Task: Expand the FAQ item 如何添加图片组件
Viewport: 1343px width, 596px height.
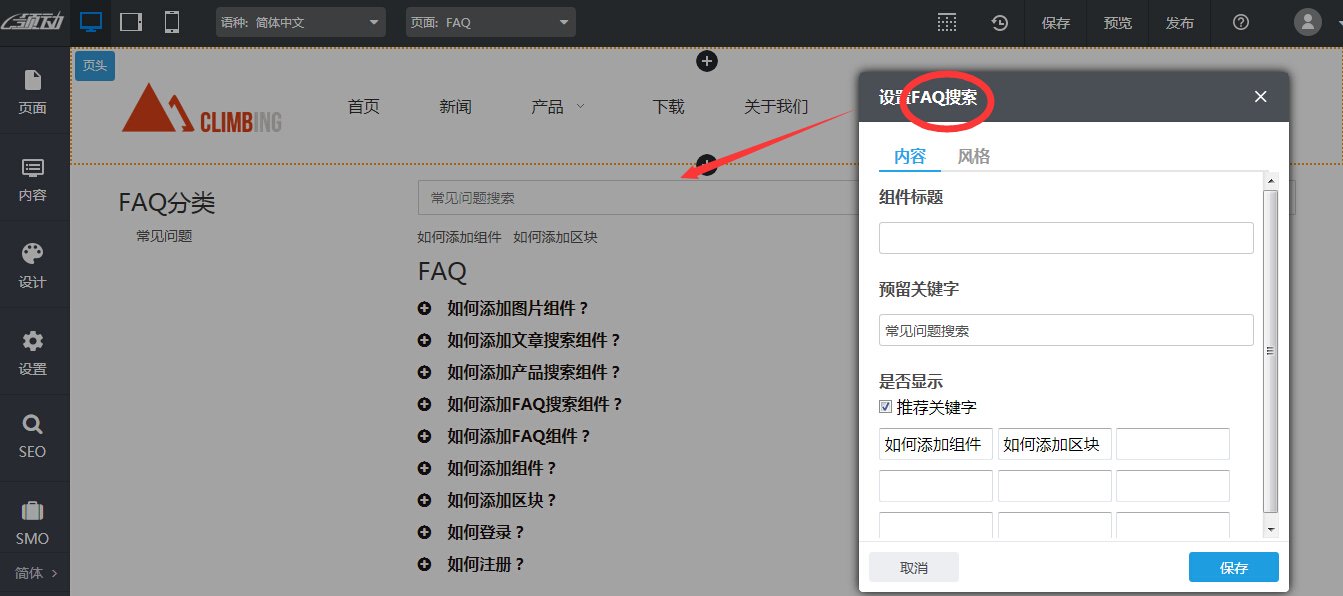Action: pyautogui.click(x=424, y=308)
